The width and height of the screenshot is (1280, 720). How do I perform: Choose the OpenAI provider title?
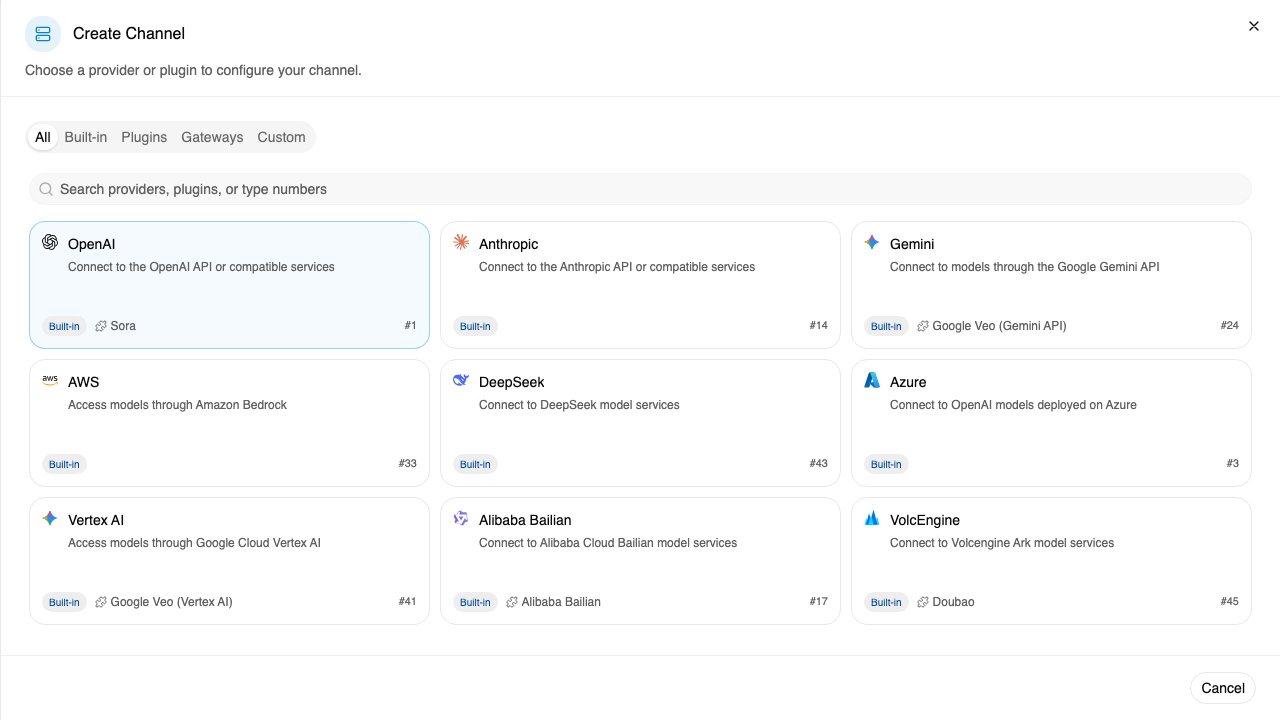click(x=92, y=244)
